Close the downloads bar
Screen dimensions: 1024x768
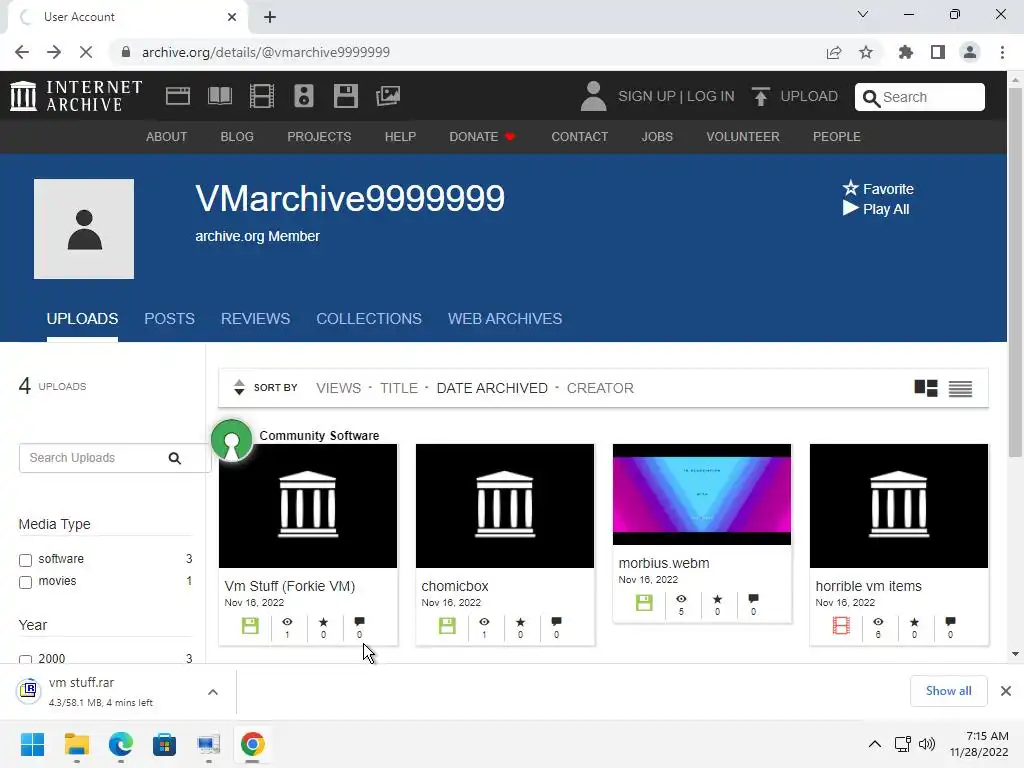click(1006, 691)
